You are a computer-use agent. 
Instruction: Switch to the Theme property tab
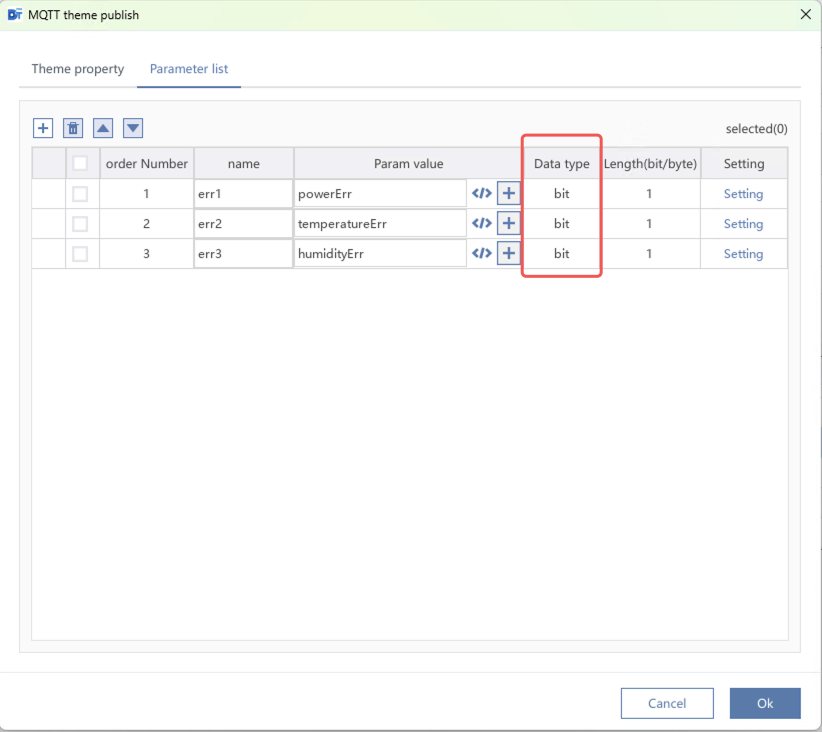click(78, 69)
